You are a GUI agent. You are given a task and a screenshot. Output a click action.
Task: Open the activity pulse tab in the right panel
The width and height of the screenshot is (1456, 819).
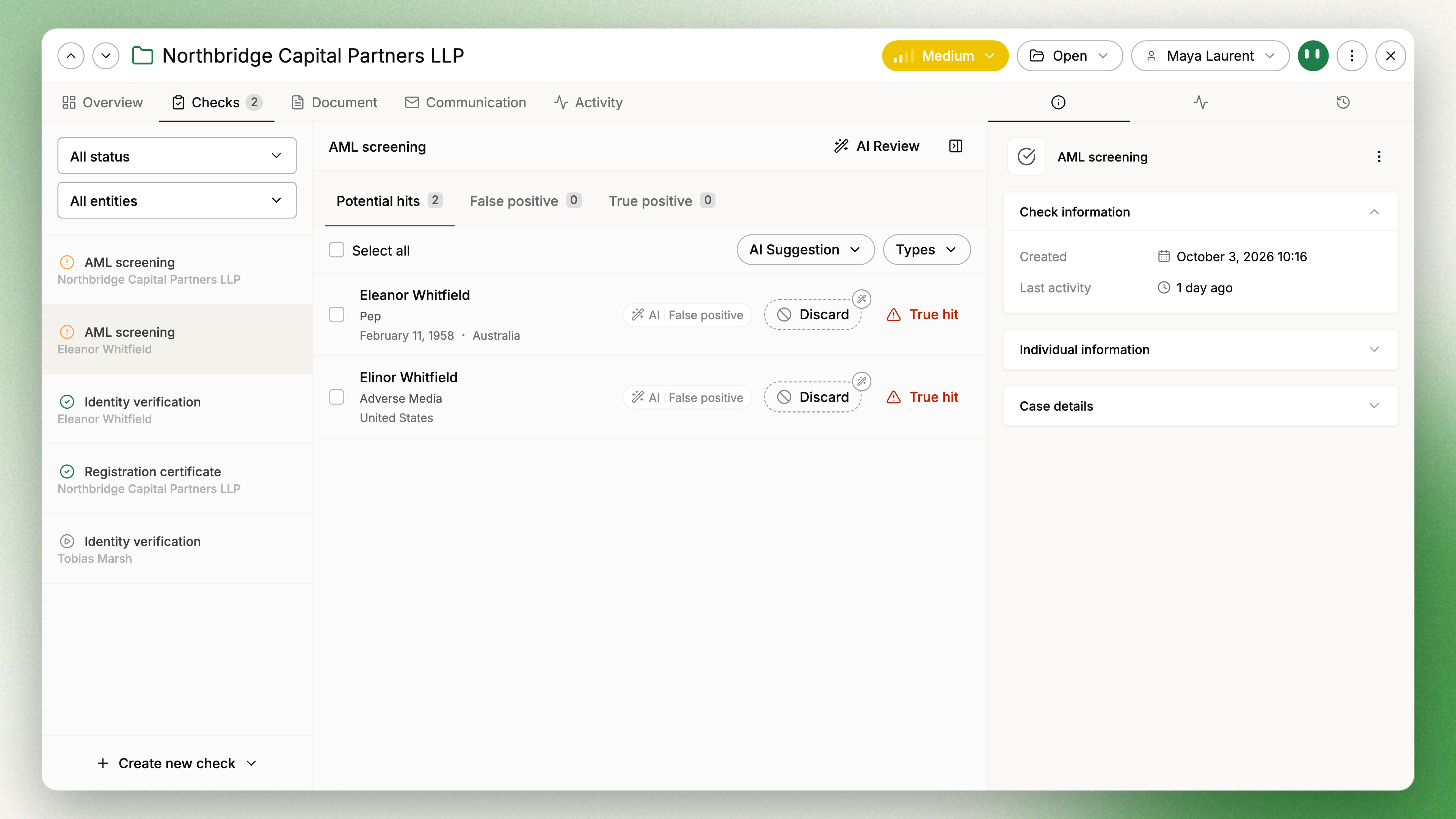[1200, 102]
